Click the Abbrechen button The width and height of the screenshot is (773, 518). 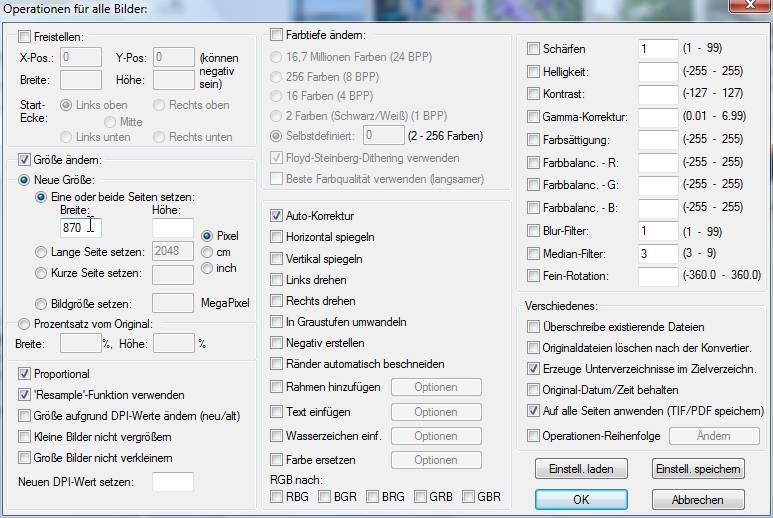coord(698,499)
